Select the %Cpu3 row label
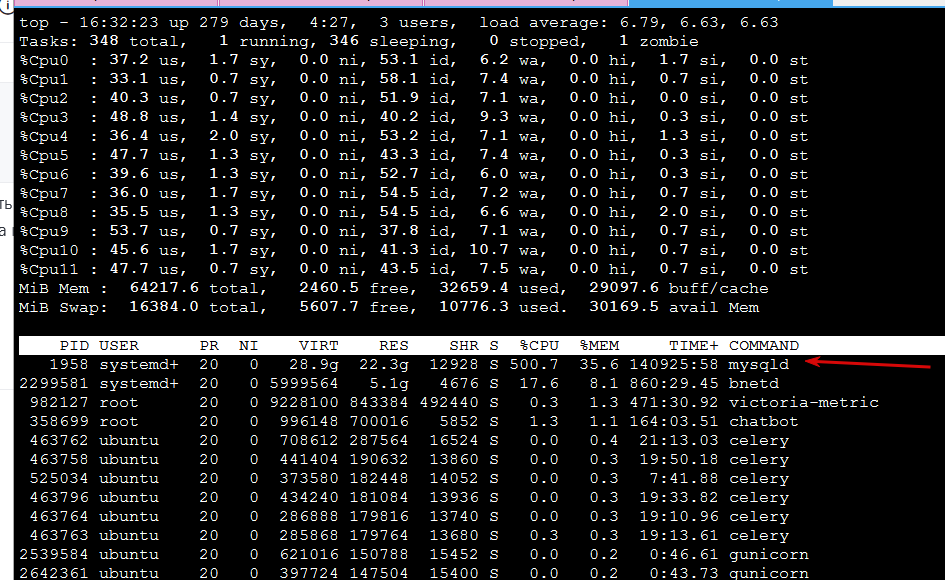945x580 pixels. pyautogui.click(x=44, y=117)
